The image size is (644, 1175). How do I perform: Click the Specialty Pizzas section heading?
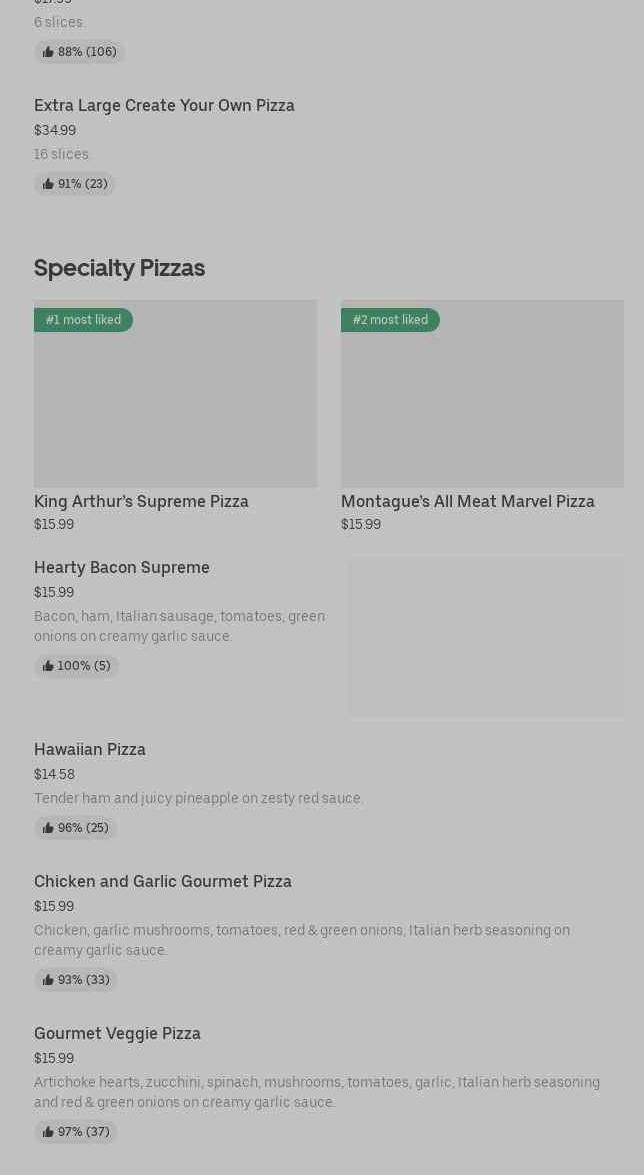pos(119,268)
